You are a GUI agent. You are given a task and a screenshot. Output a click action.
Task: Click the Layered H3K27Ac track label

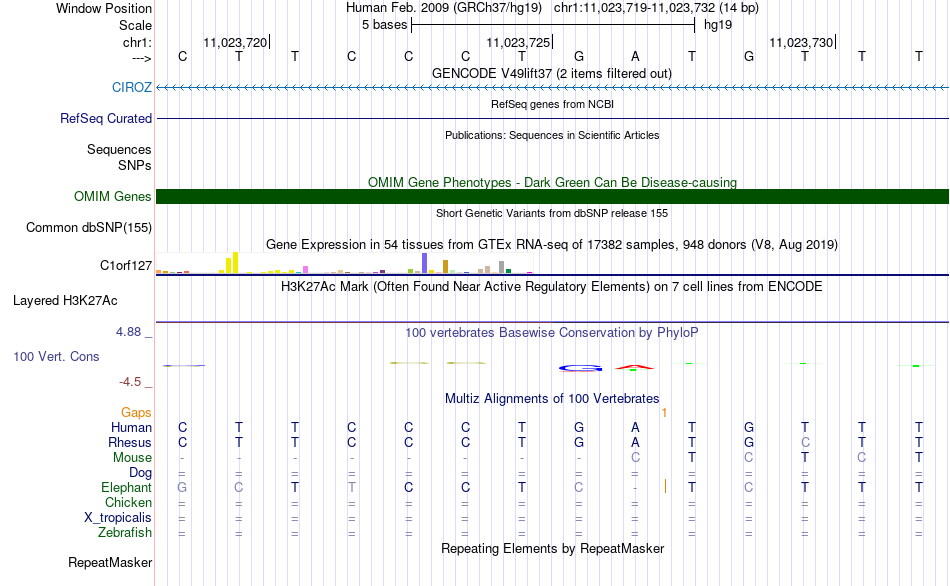click(65, 301)
